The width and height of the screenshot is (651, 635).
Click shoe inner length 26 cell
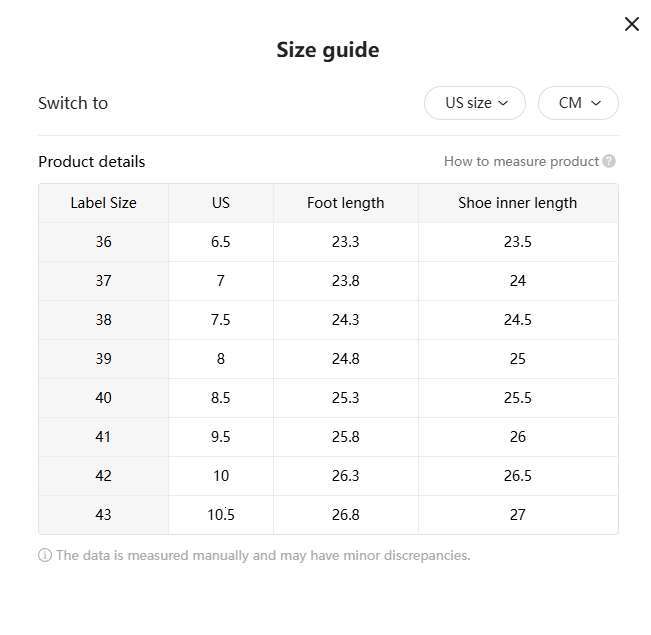pos(517,437)
